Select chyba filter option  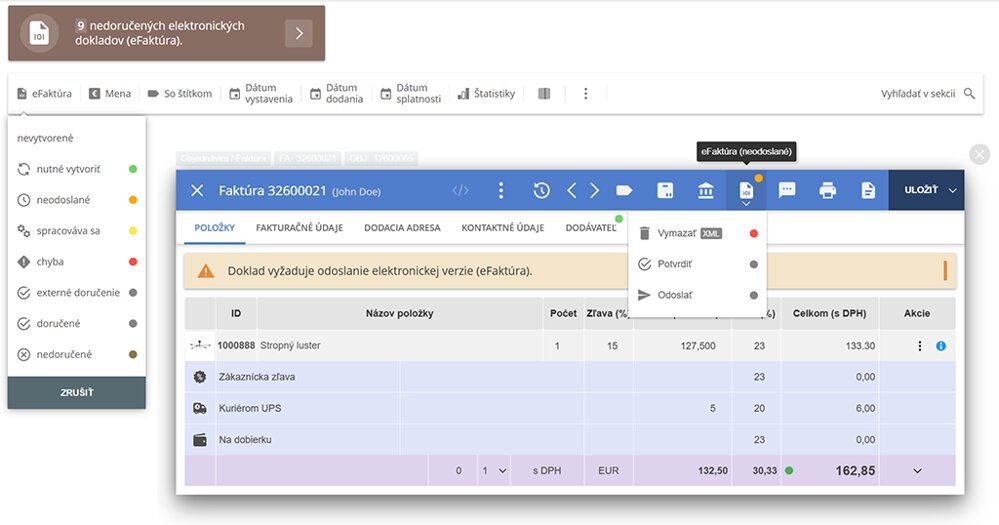point(76,262)
